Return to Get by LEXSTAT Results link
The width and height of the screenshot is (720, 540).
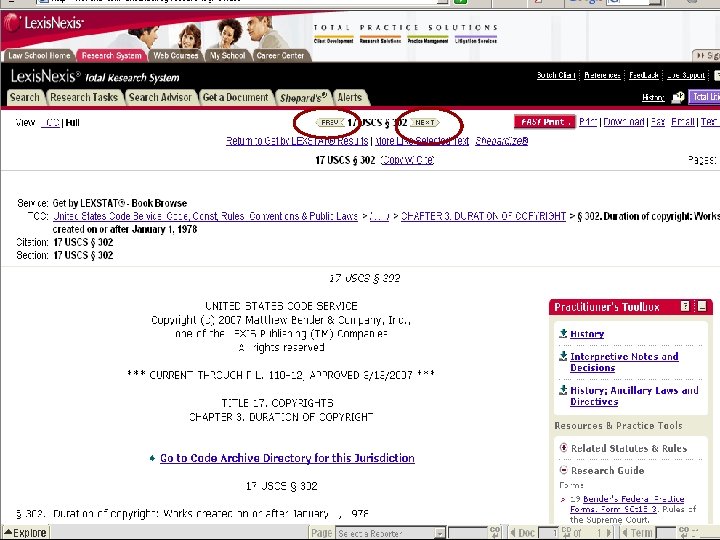pos(297,141)
